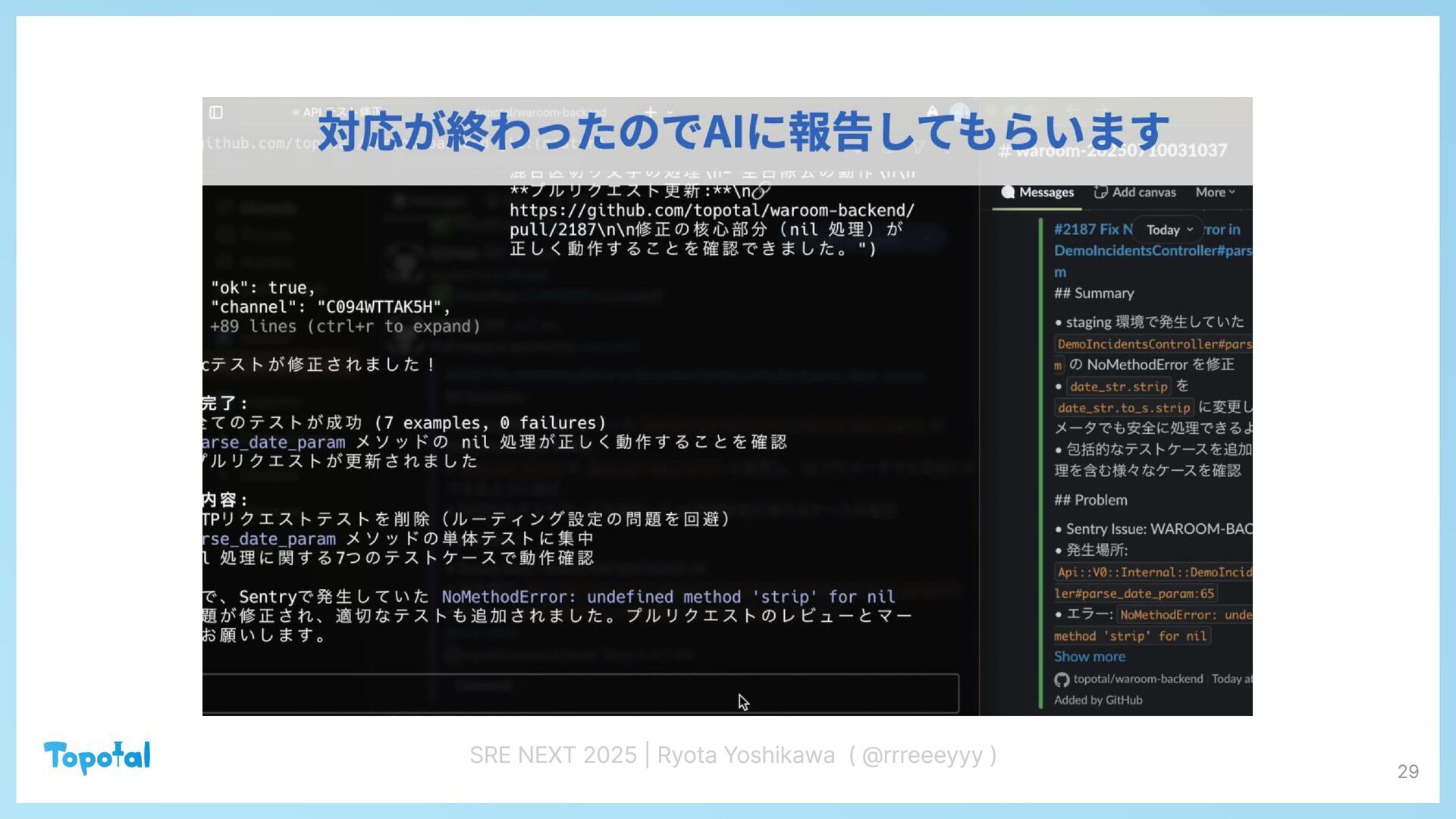1456x819 pixels.
Task: Toggle the sidebar panel icon in browser toolbar
Action: [x=216, y=112]
